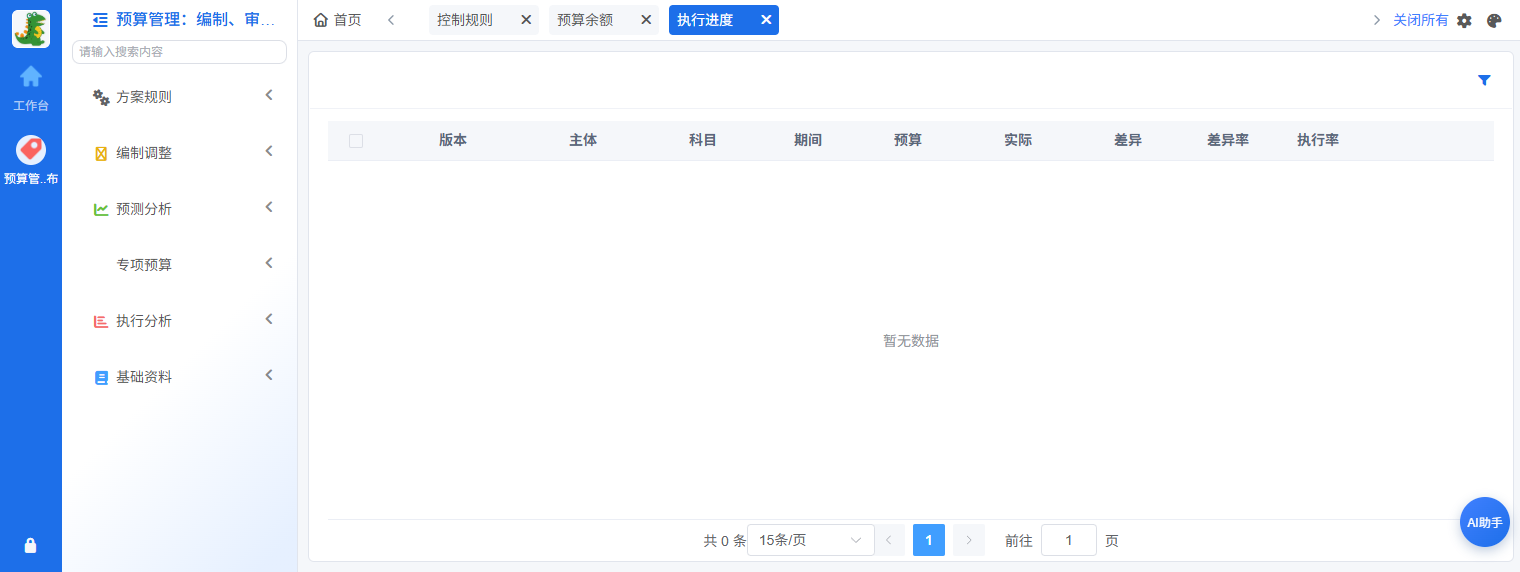1520x572 pixels.
Task: Click the green dinosaur app logo
Action: click(31, 29)
